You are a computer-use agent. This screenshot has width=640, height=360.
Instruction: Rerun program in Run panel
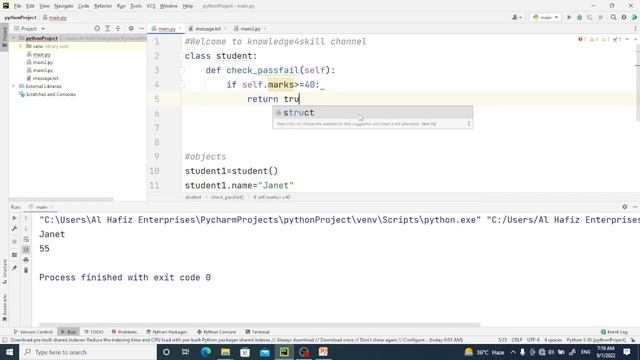[x=14, y=218]
